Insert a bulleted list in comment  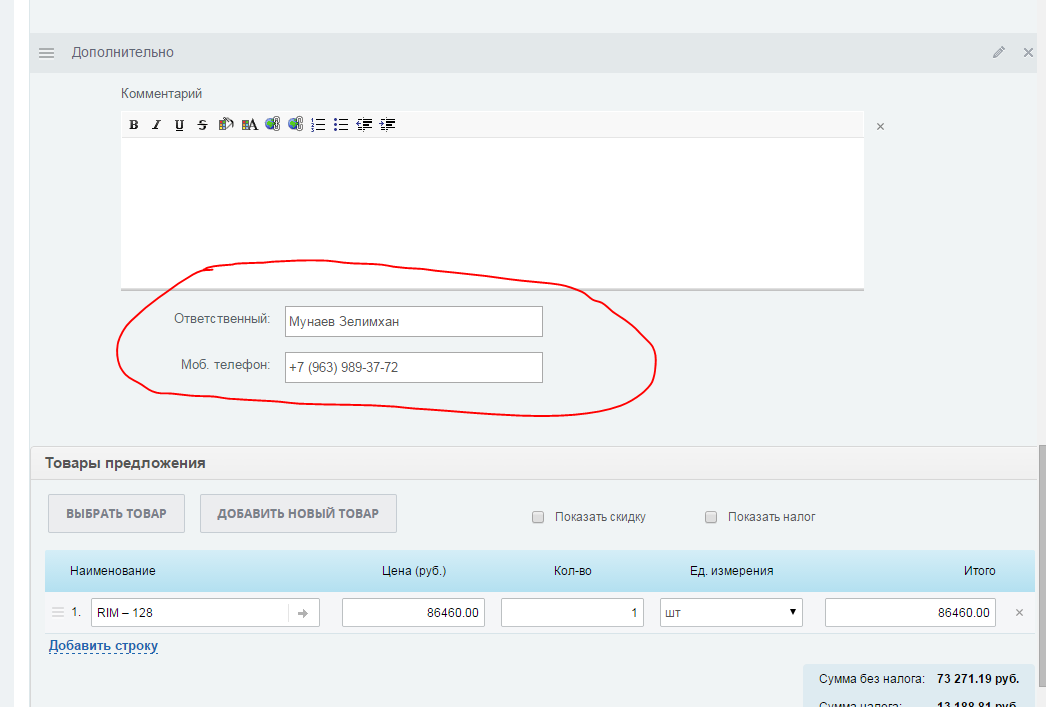(x=341, y=125)
